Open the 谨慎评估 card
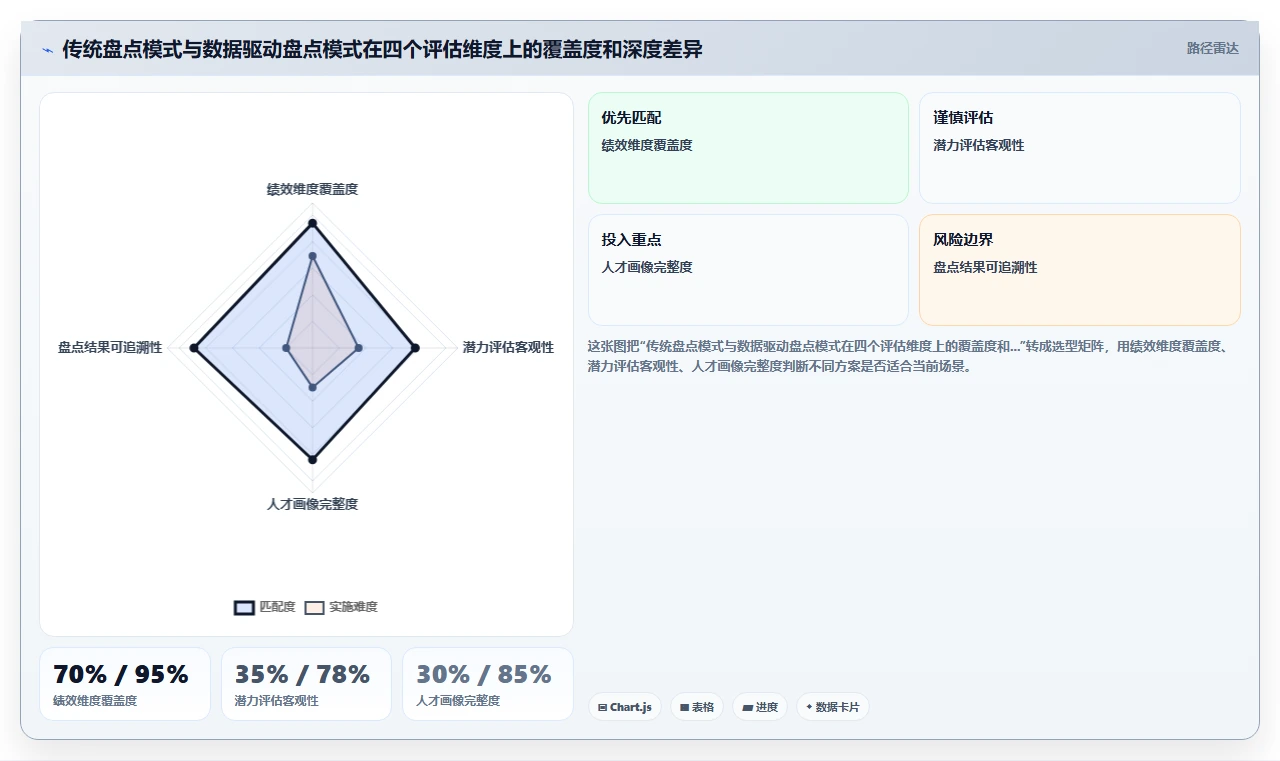 (1080, 148)
